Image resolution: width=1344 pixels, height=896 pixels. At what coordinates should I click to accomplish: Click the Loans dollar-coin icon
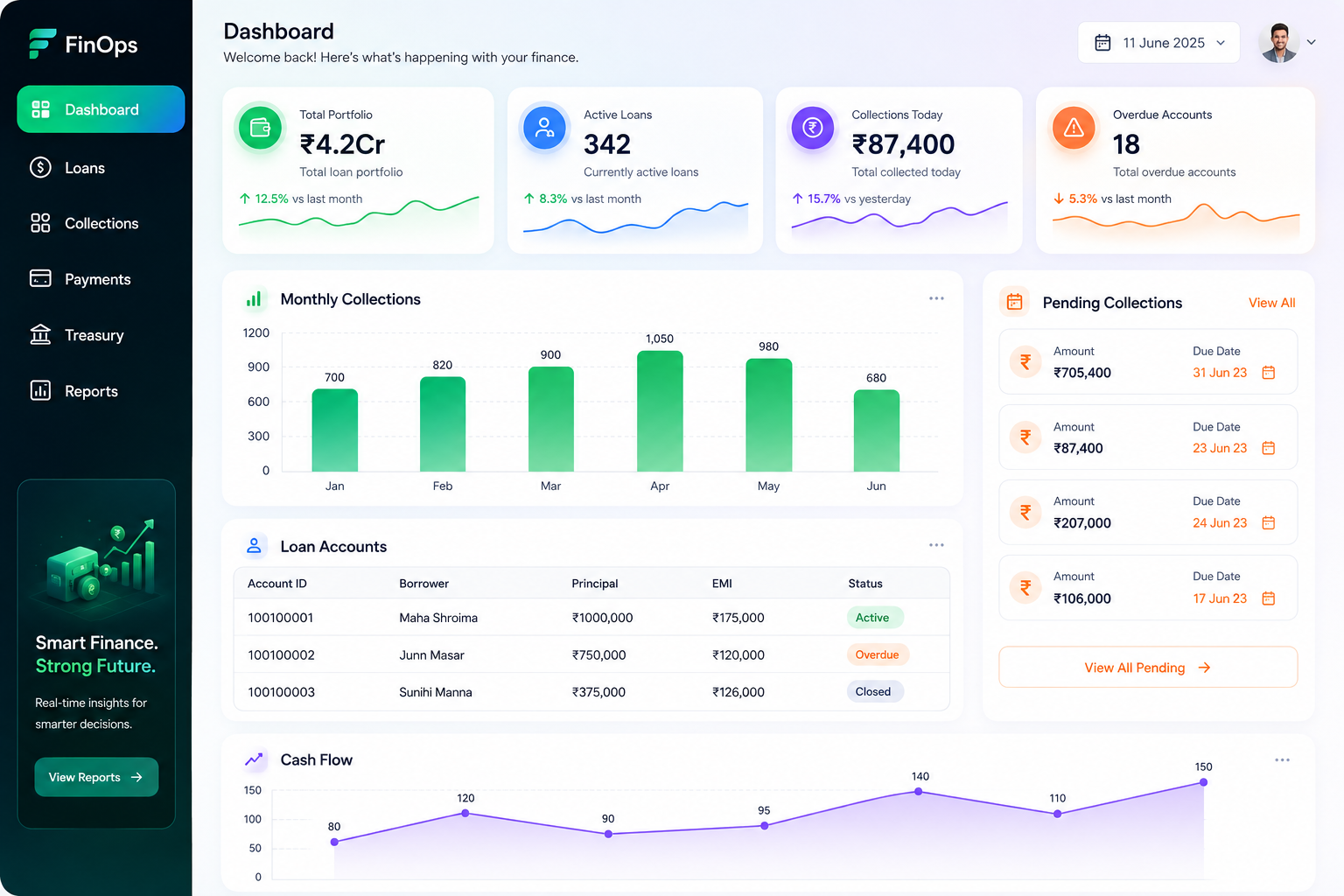point(40,167)
